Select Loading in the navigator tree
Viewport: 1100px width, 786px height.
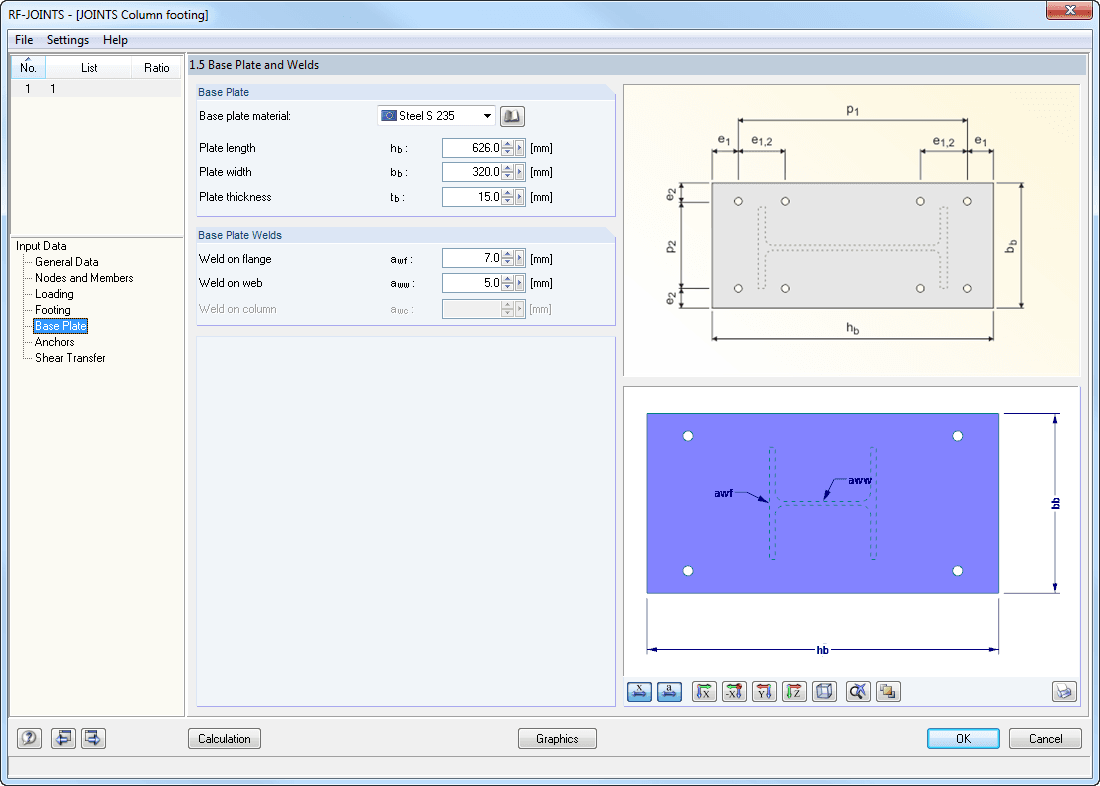click(54, 294)
